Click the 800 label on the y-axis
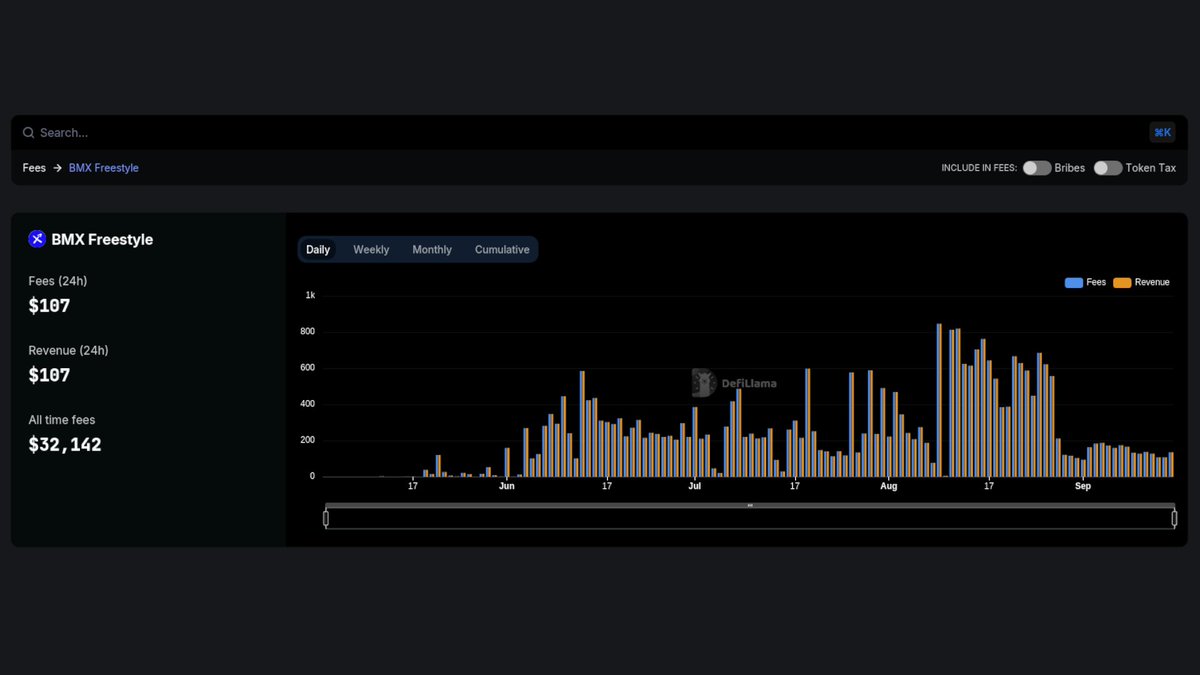 tap(308, 332)
